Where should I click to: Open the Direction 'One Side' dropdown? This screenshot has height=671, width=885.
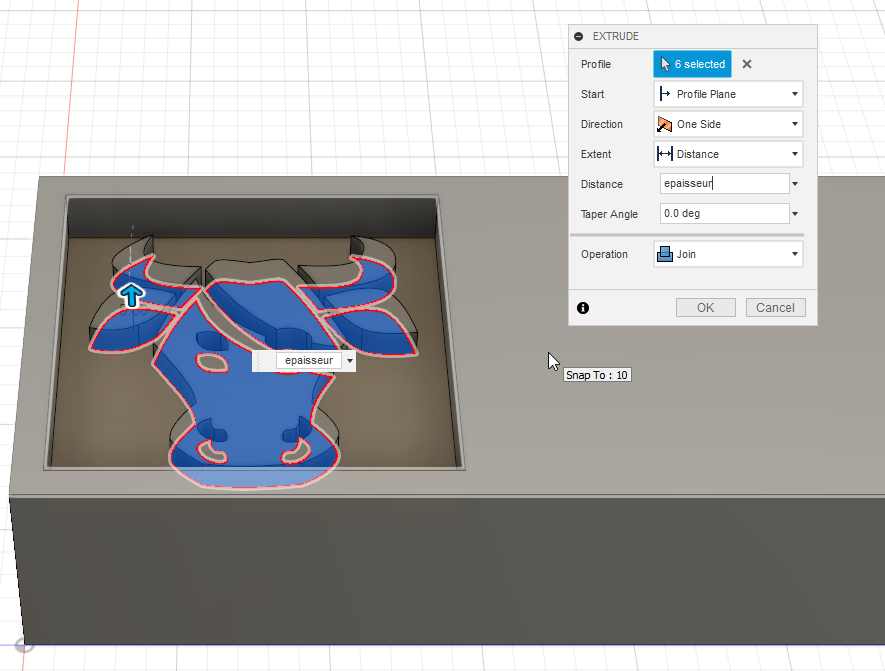[x=728, y=124]
